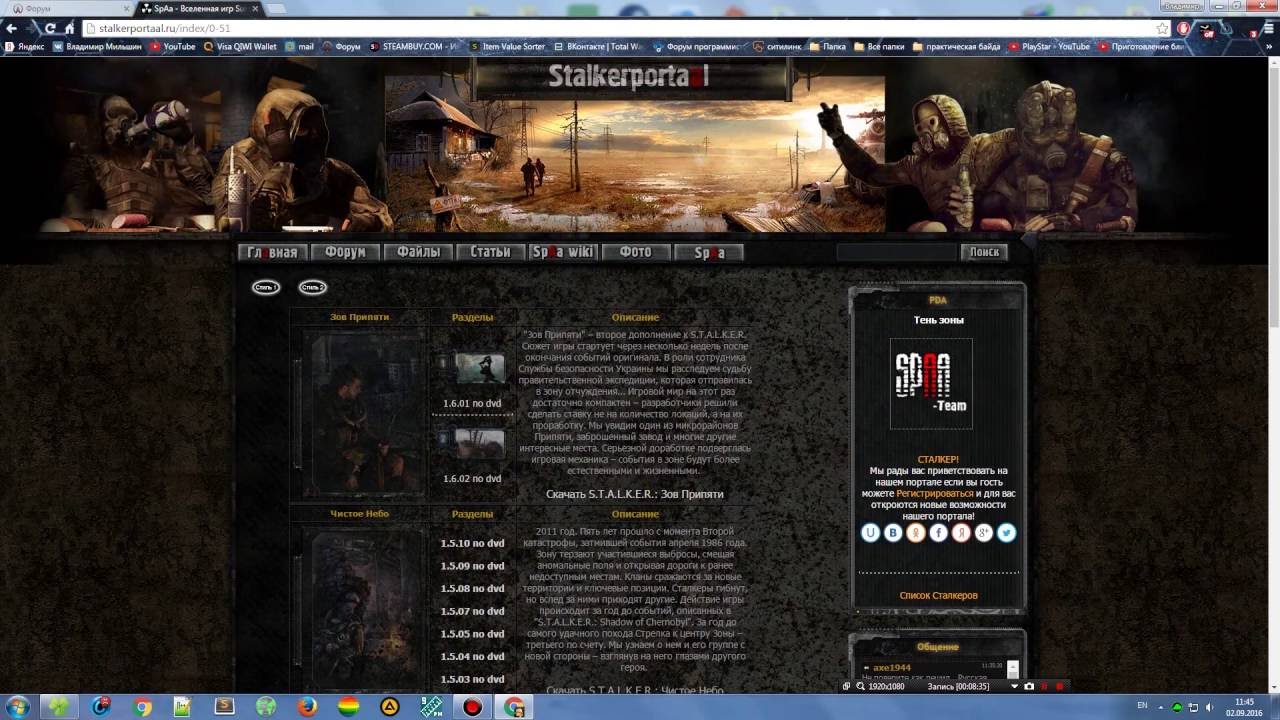Click the SpAa-Team logo image
Viewport: 1280px width, 720px height.
(931, 383)
